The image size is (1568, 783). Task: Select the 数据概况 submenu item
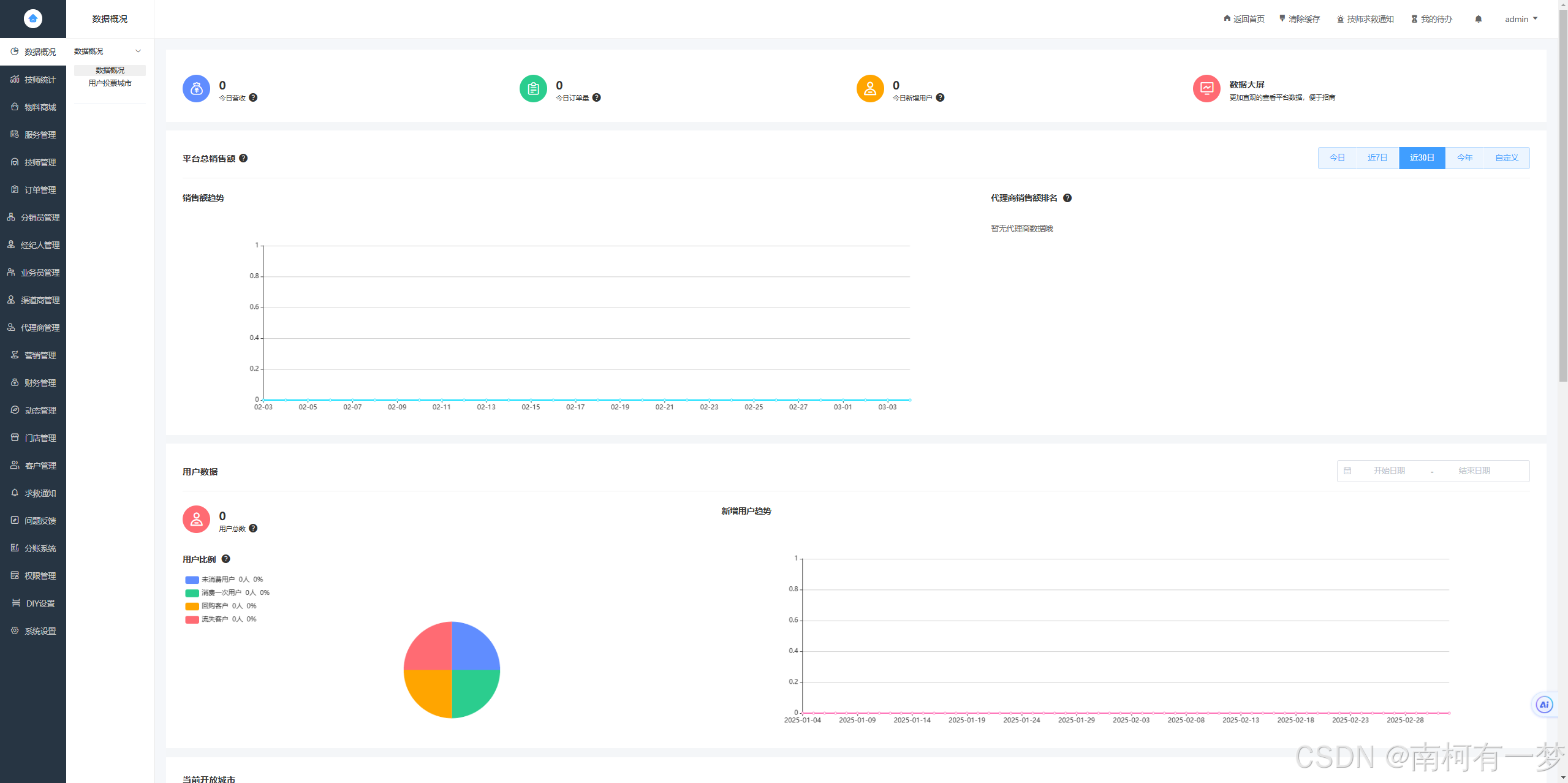tap(110, 70)
